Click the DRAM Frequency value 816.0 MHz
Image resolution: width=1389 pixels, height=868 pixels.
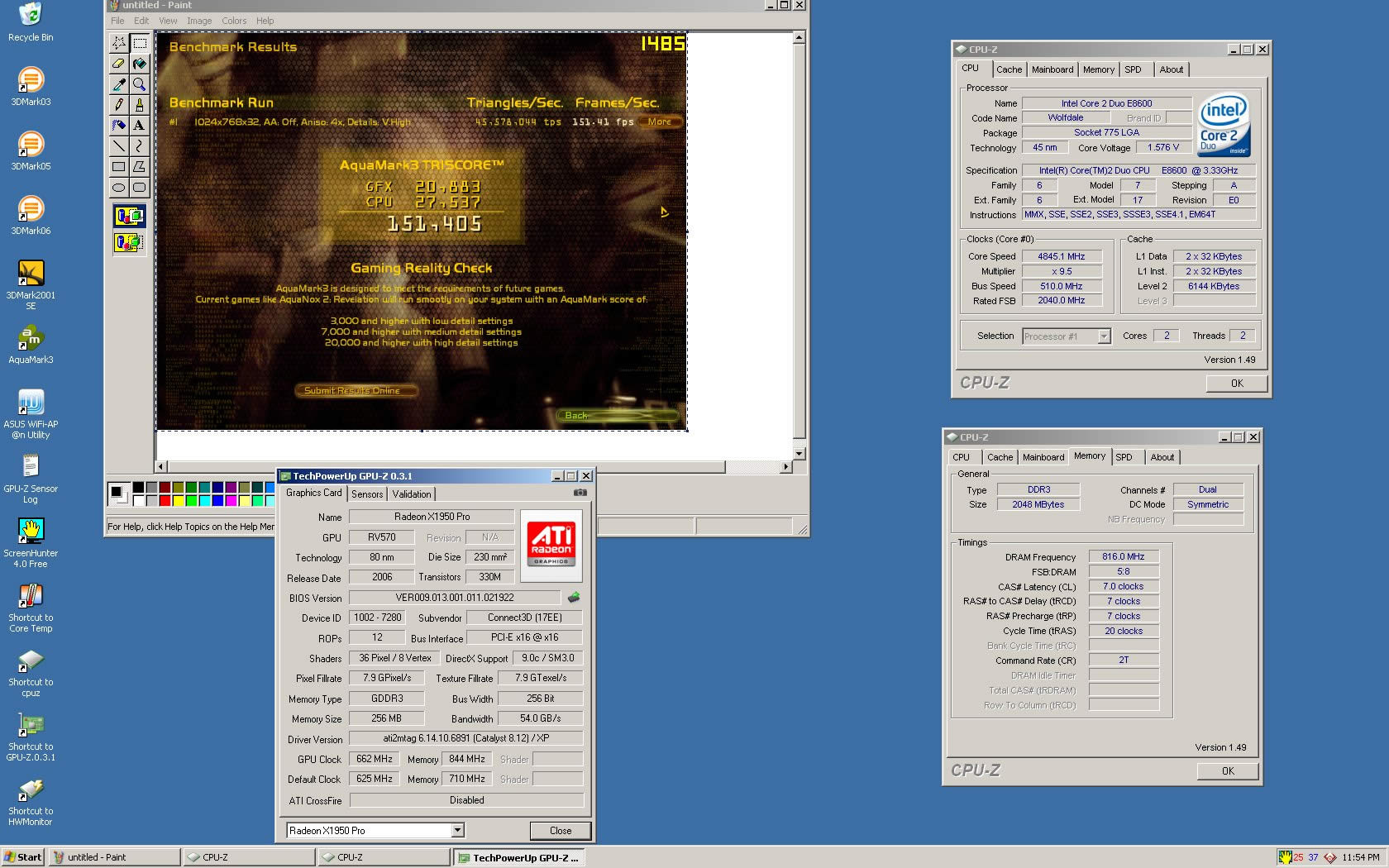click(x=1124, y=557)
